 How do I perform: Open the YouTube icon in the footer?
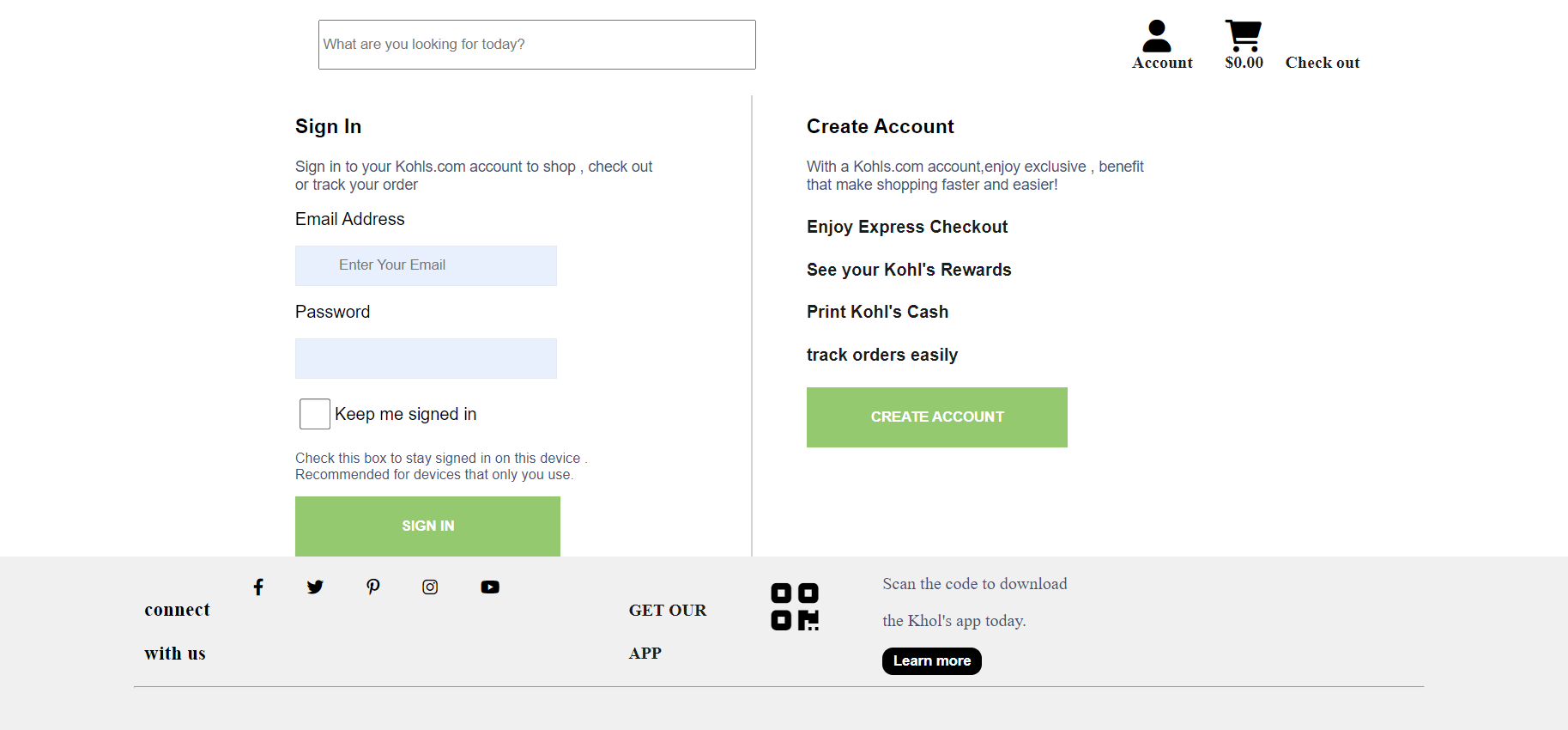click(490, 587)
